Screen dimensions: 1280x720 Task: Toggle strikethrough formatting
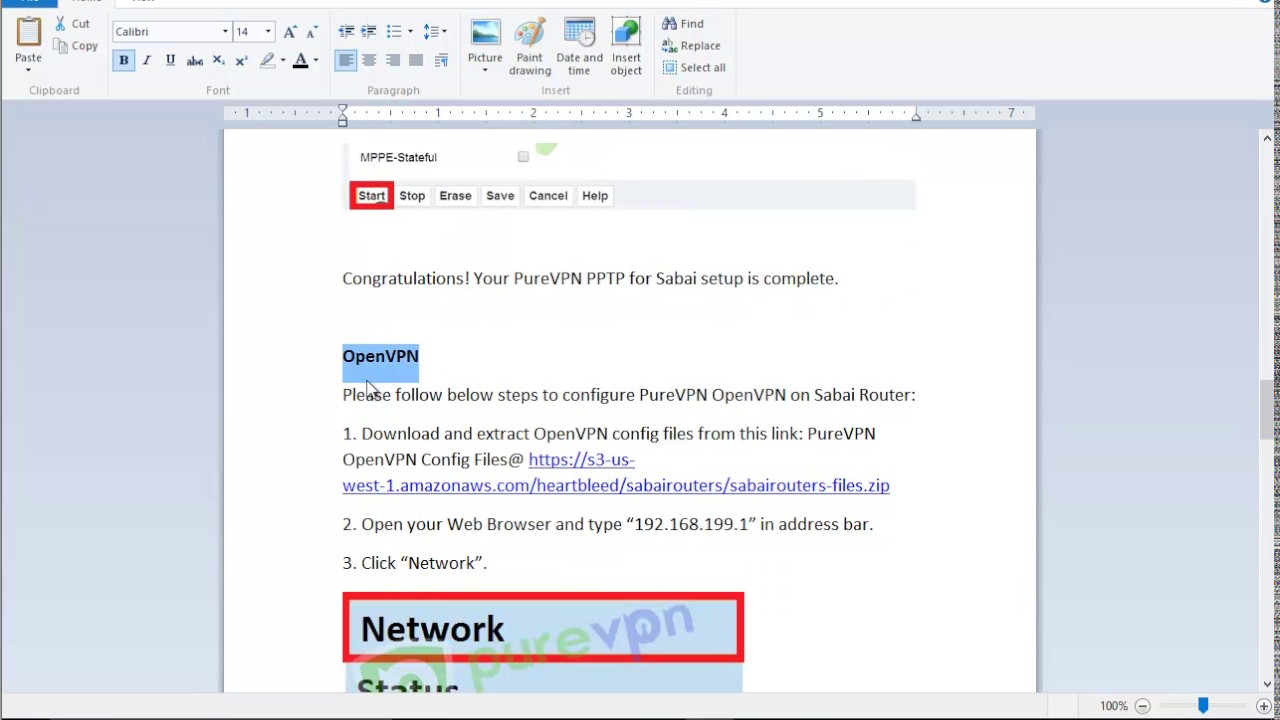point(195,61)
